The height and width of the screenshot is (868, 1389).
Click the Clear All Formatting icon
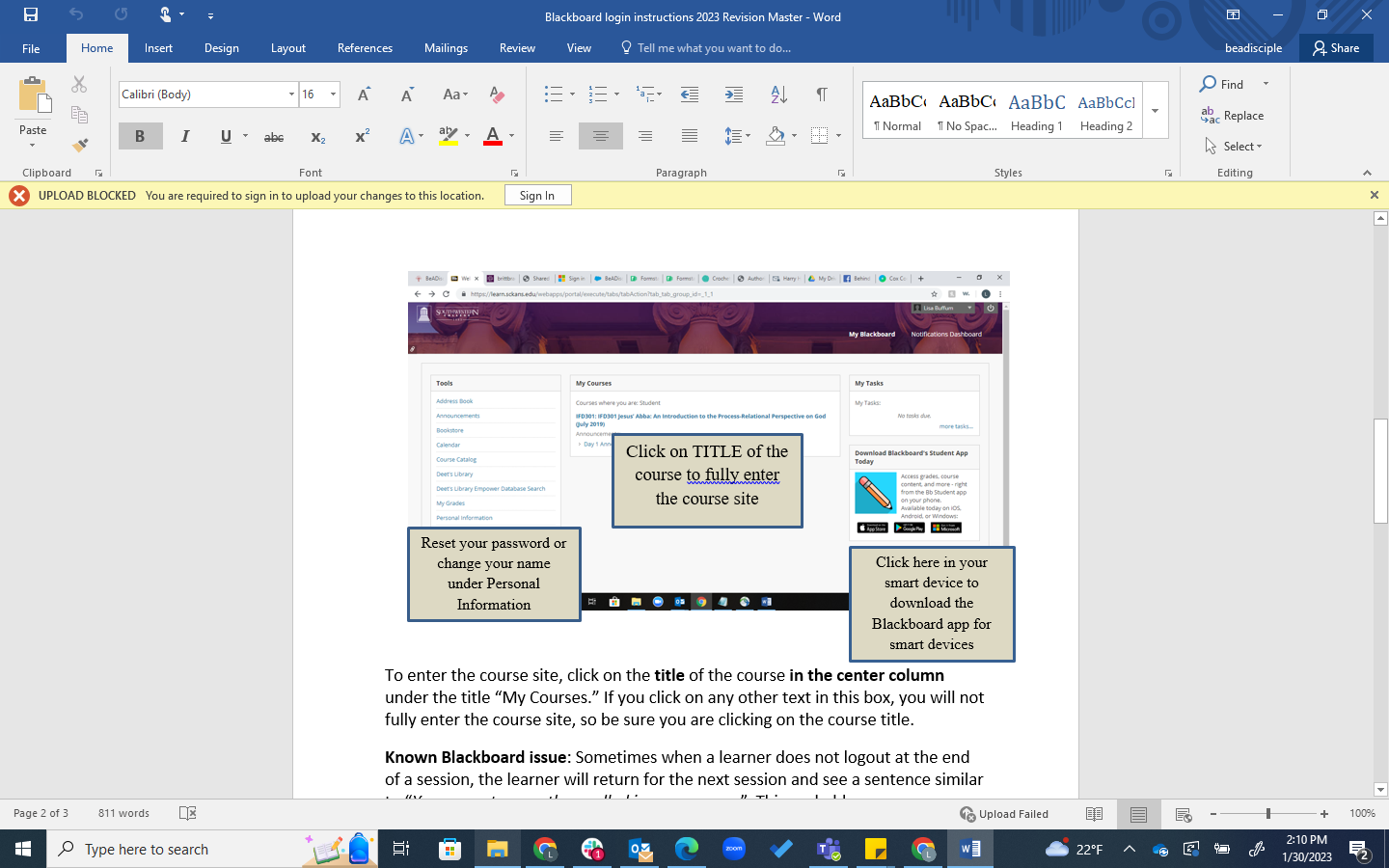(497, 95)
